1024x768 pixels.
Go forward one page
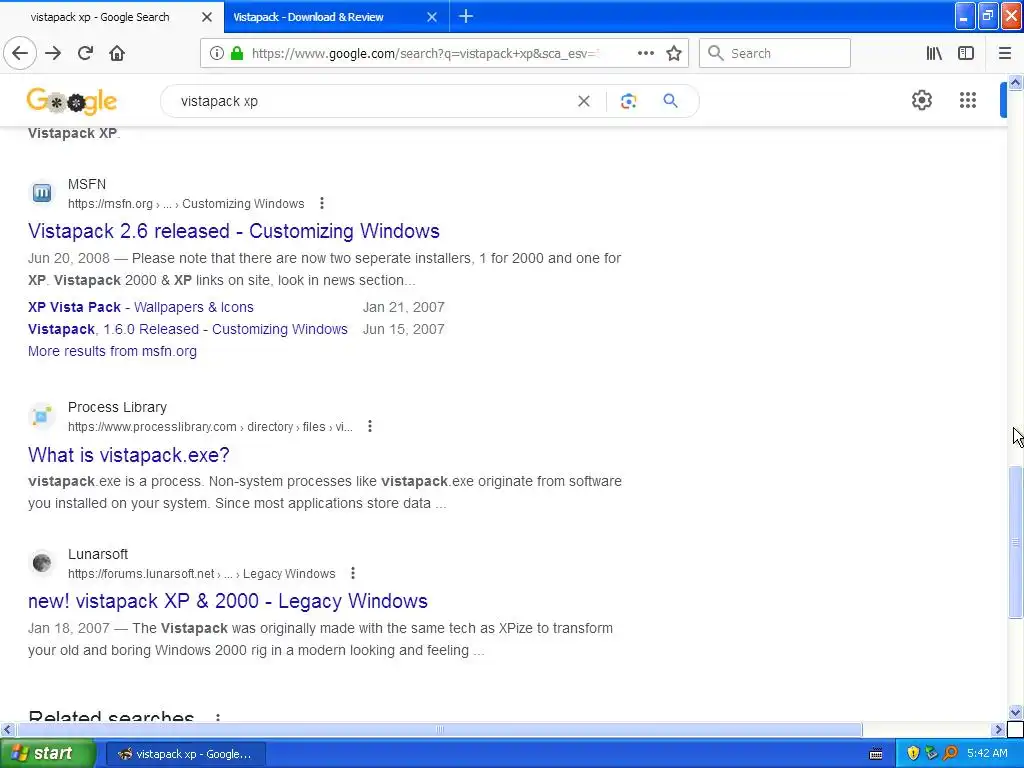click(x=53, y=53)
